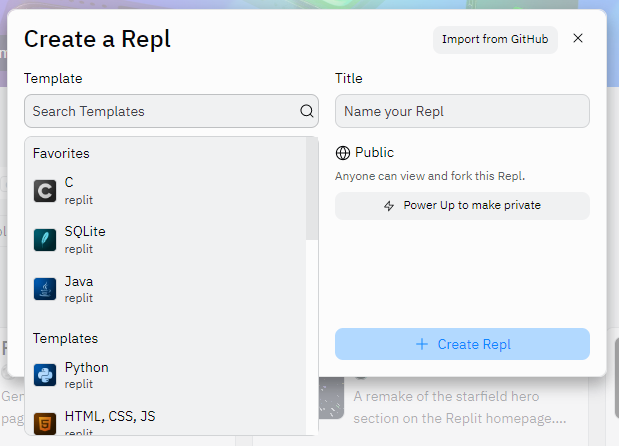The width and height of the screenshot is (619, 446).
Task: Close the Create a Repl dialog
Action: click(578, 38)
